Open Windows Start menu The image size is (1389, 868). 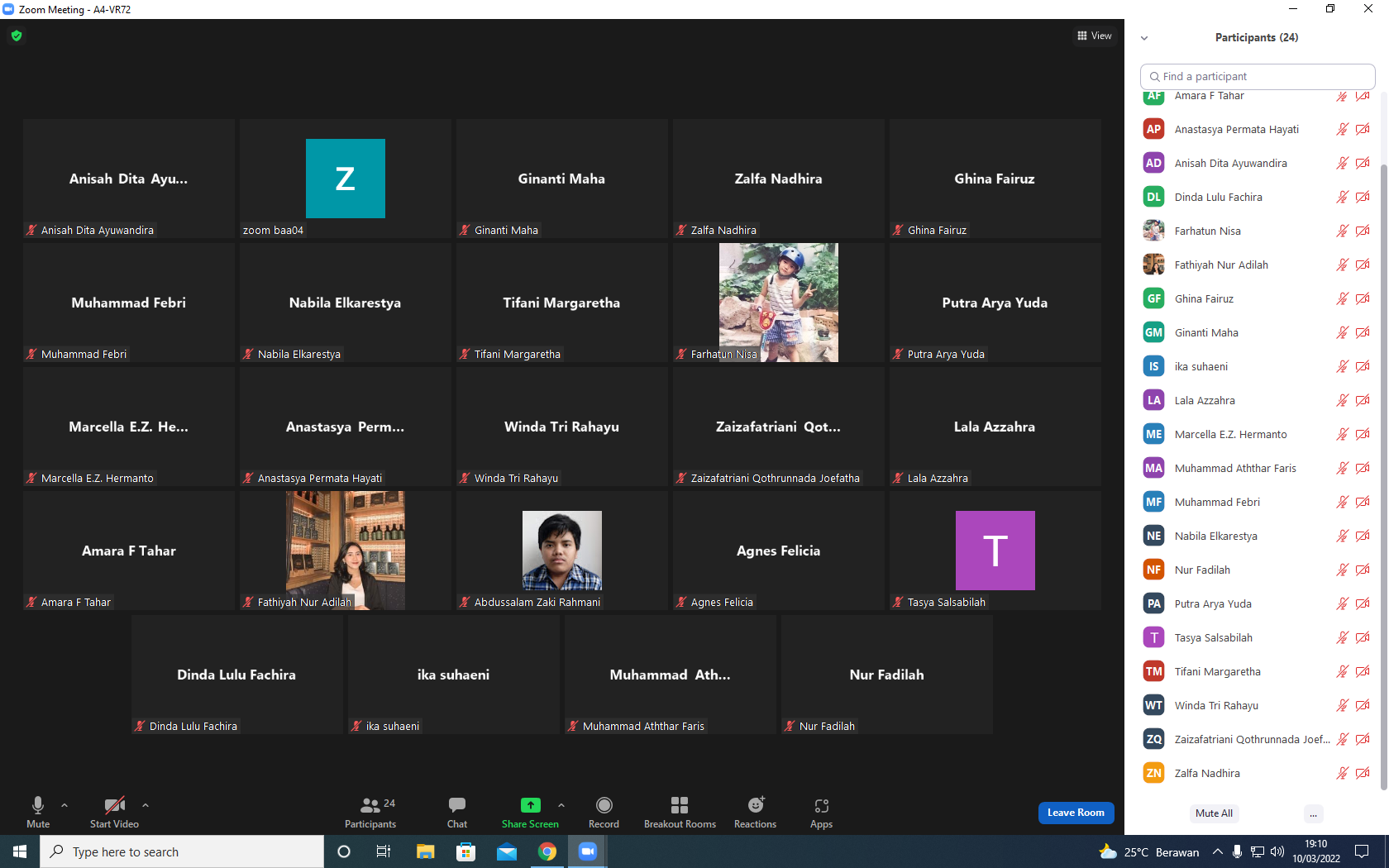(20, 851)
